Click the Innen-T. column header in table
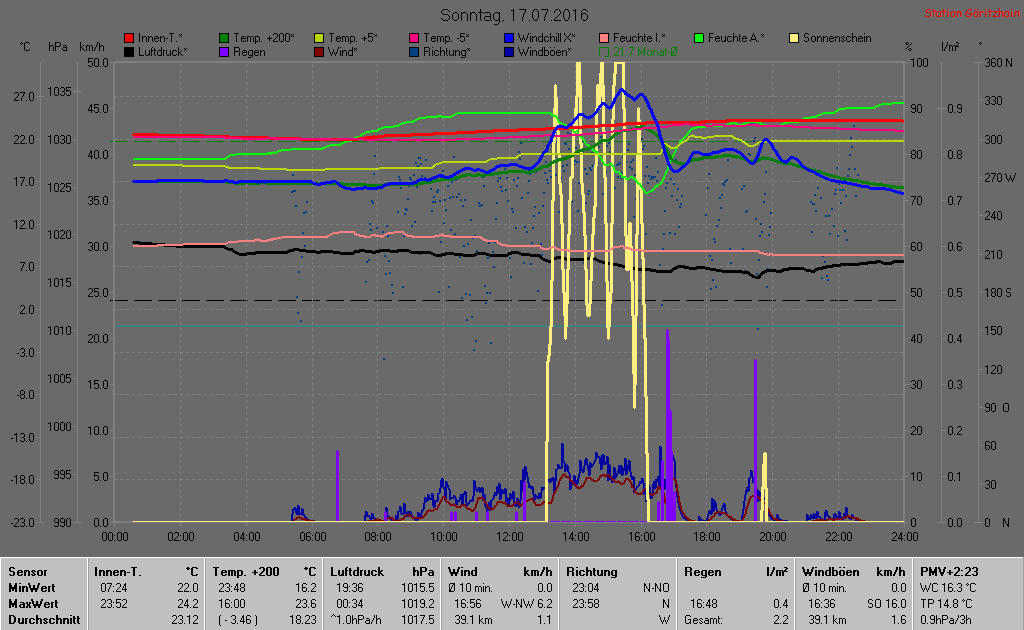The image size is (1024, 630). (x=118, y=572)
